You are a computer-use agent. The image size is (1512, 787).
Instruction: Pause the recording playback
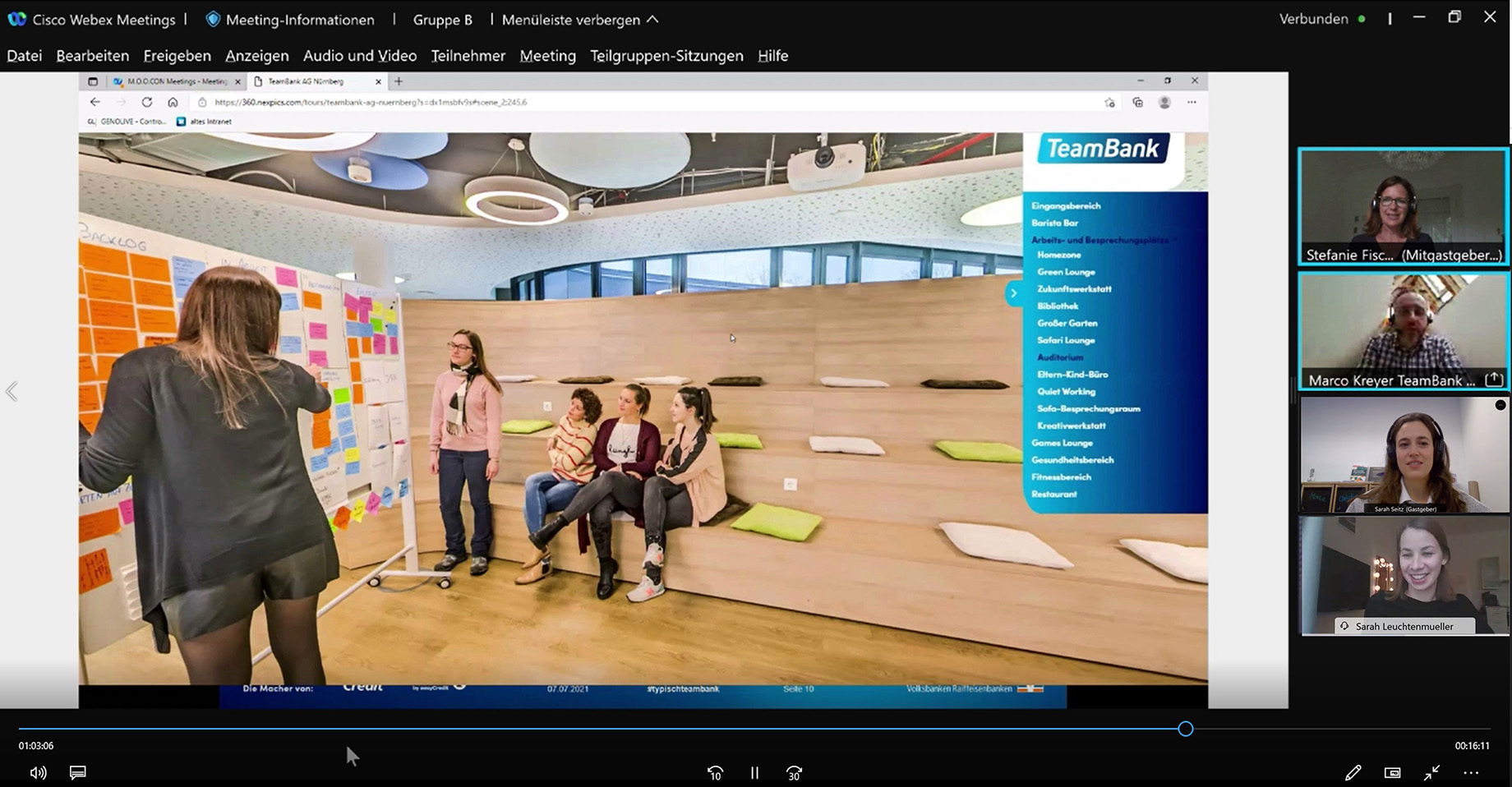(x=754, y=772)
